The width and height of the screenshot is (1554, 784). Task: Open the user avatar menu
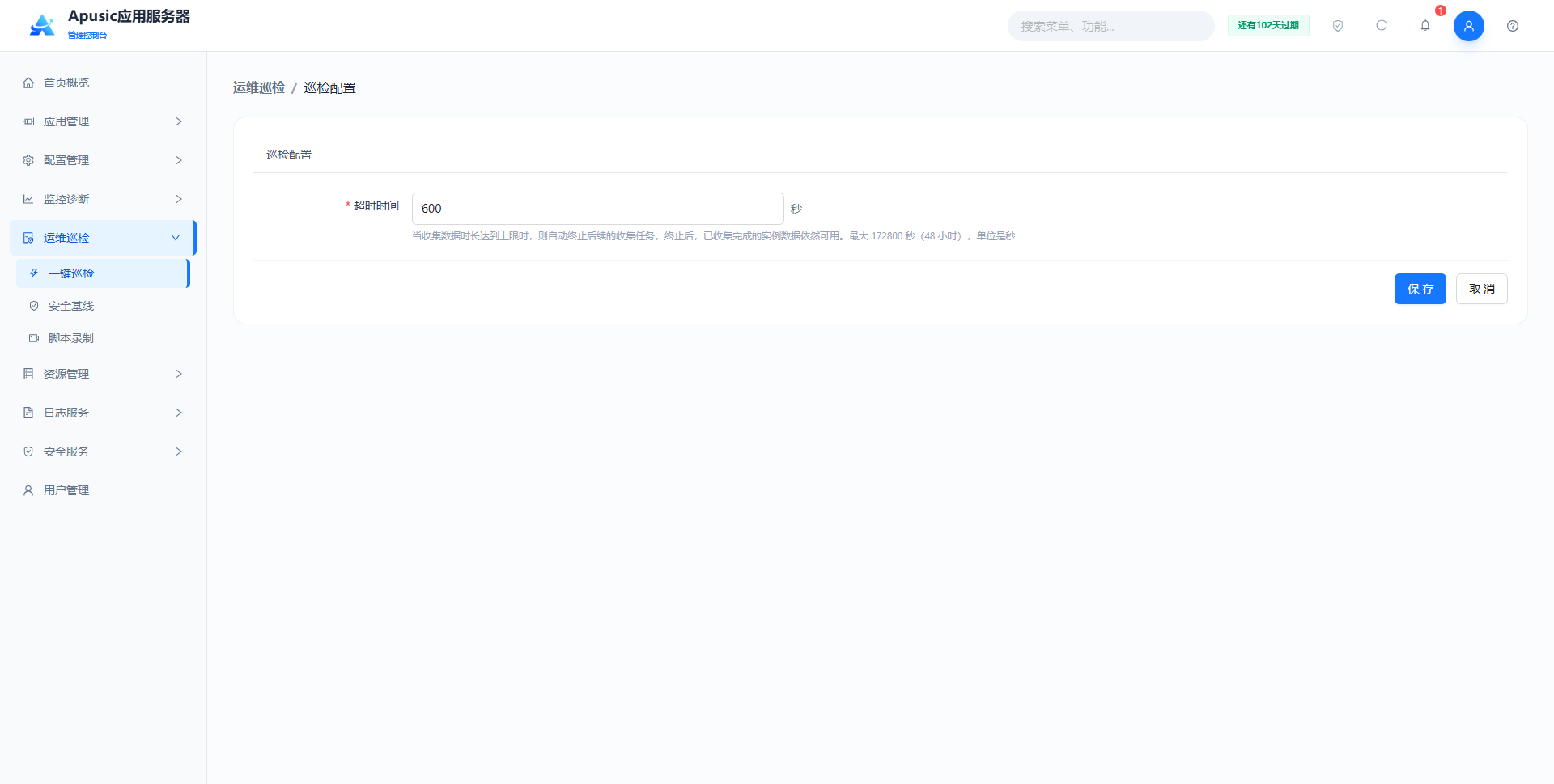pyautogui.click(x=1469, y=26)
